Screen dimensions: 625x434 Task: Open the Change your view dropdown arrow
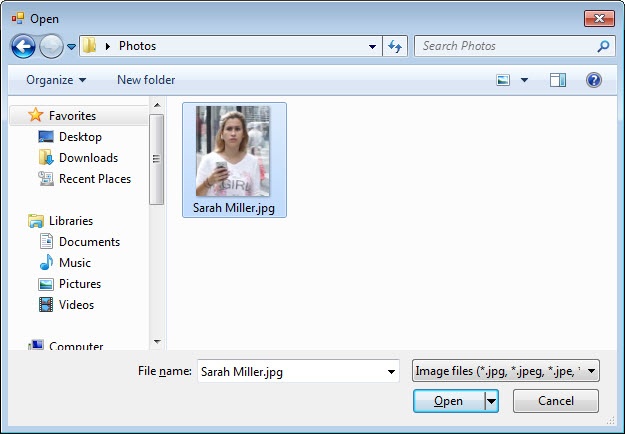coord(522,80)
